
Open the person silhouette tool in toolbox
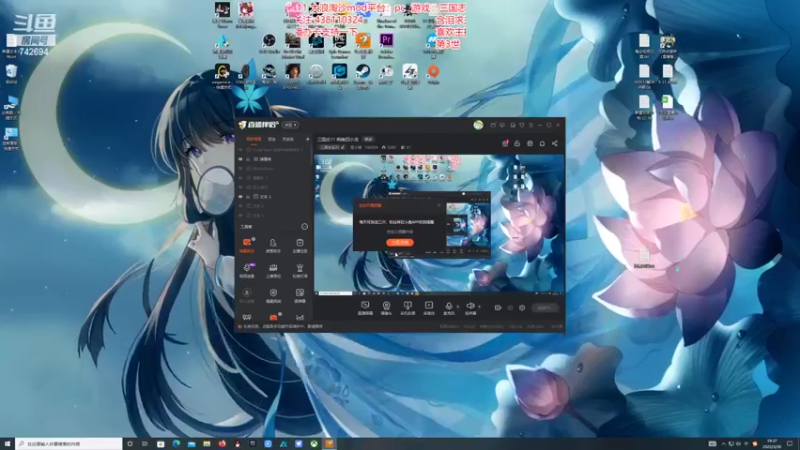click(x=273, y=245)
